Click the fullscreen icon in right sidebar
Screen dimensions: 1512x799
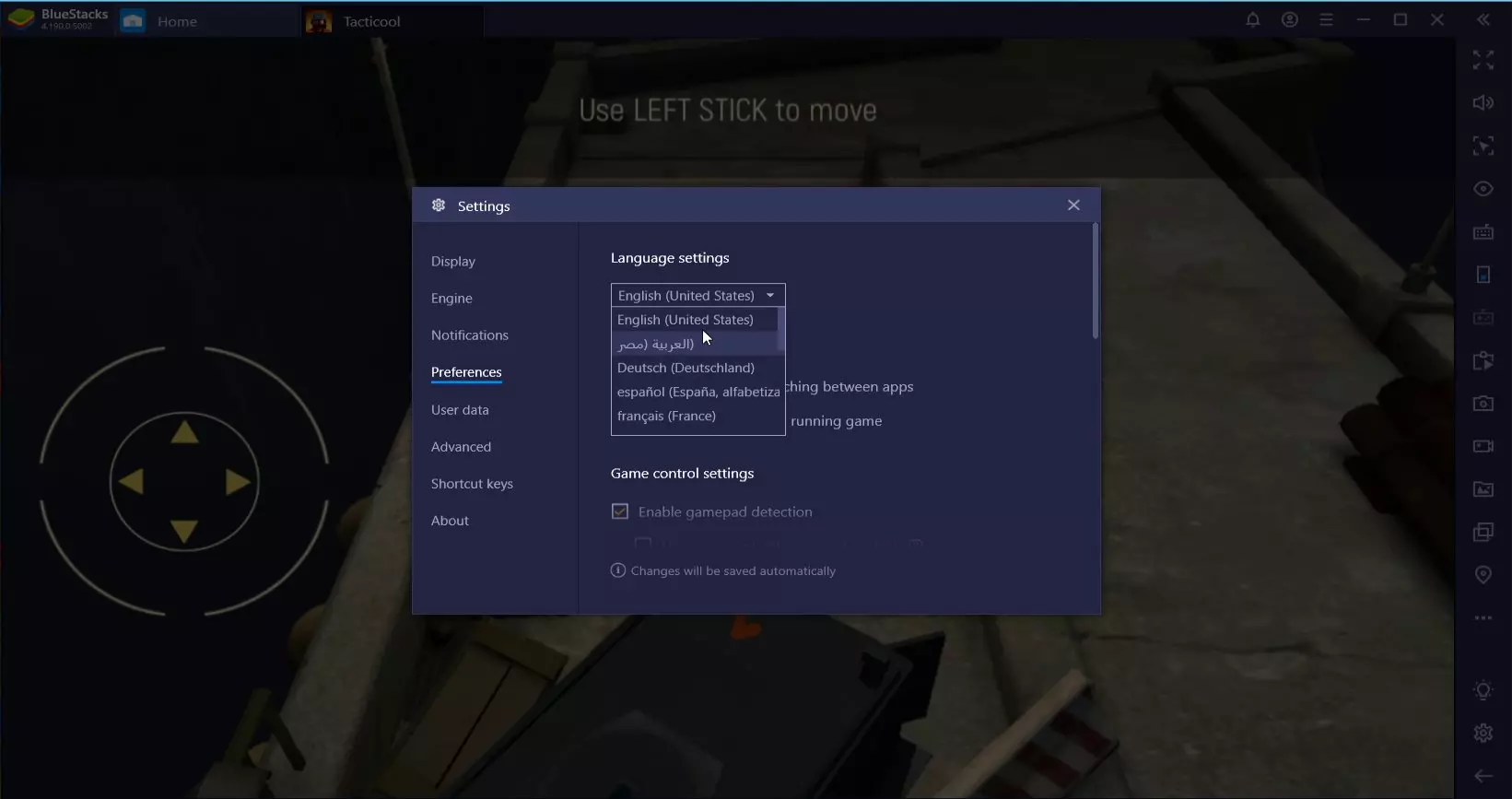(1483, 60)
